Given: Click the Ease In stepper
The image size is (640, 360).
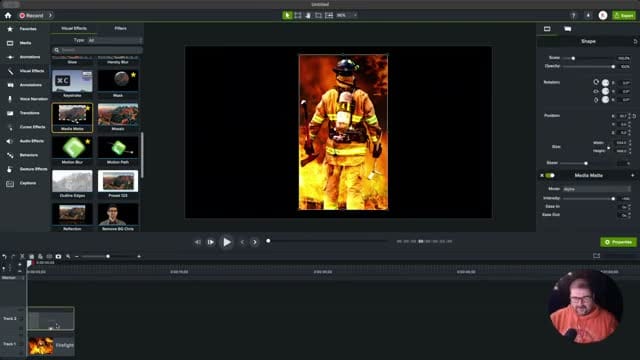Looking at the screenshot, I should (629, 207).
